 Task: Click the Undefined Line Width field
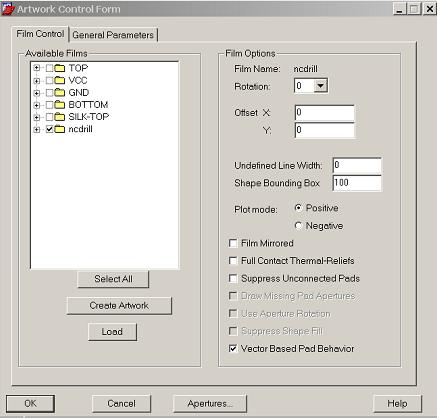click(x=357, y=165)
